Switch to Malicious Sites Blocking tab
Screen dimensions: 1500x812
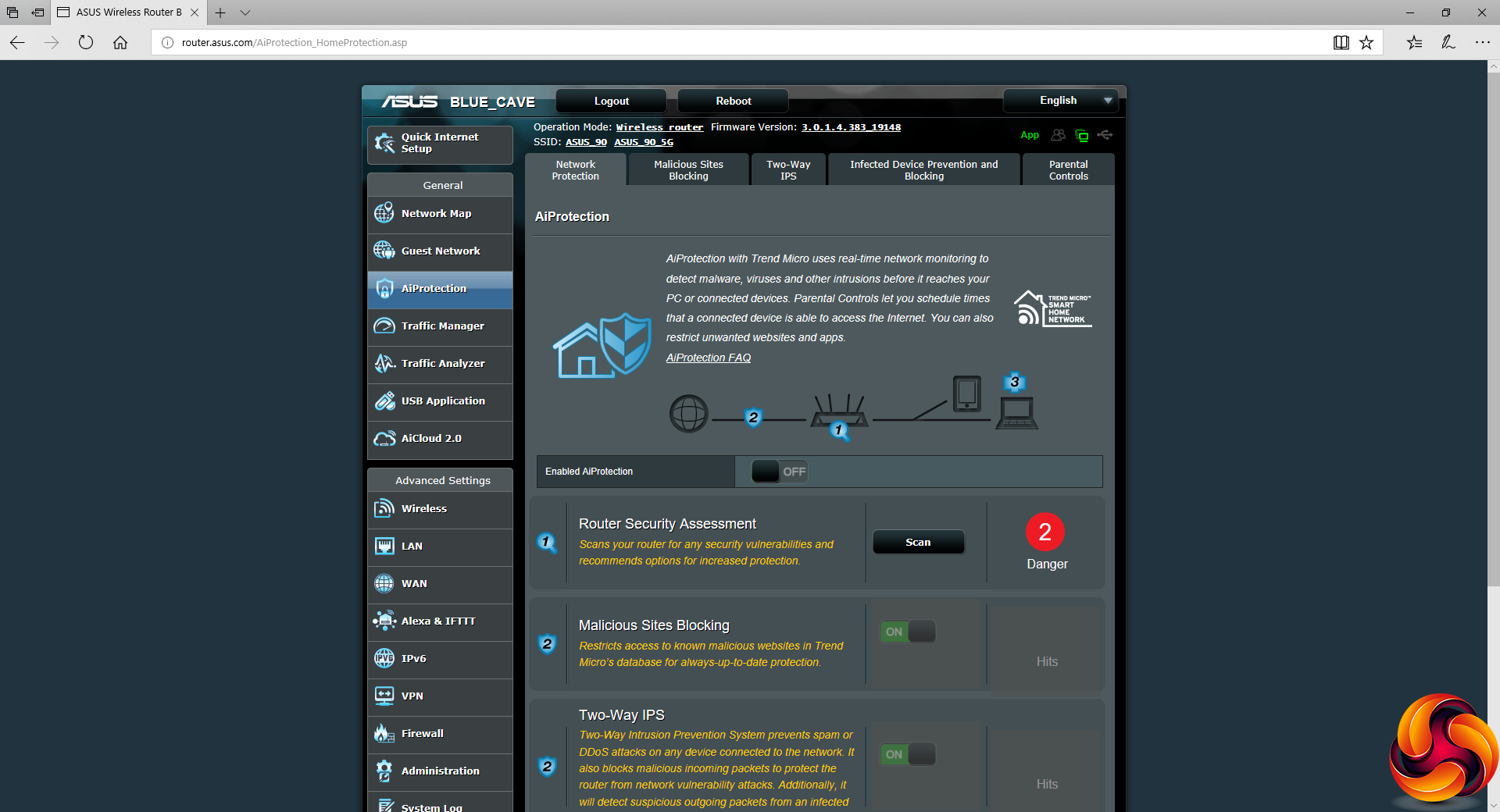click(x=688, y=170)
